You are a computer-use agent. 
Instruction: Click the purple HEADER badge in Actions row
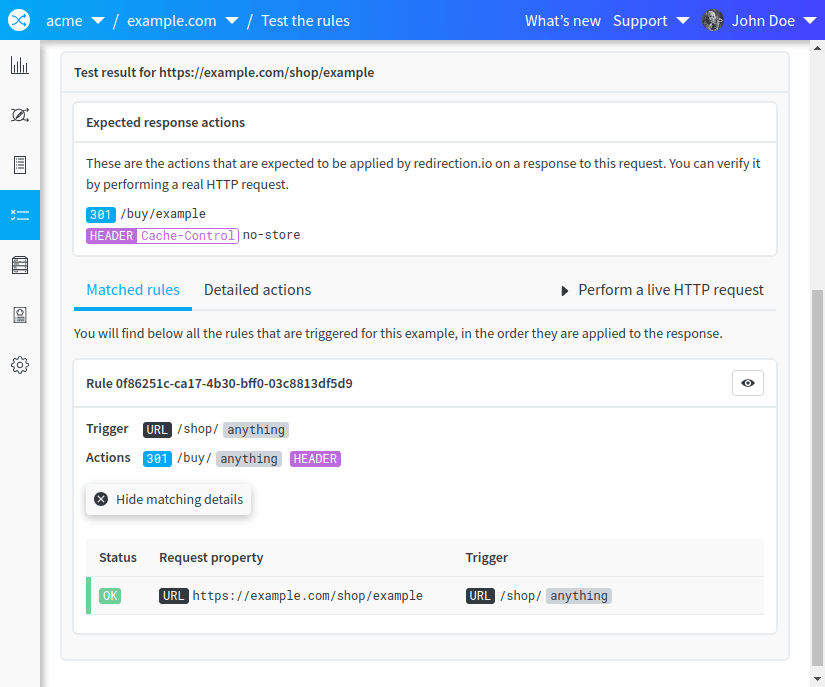(315, 459)
